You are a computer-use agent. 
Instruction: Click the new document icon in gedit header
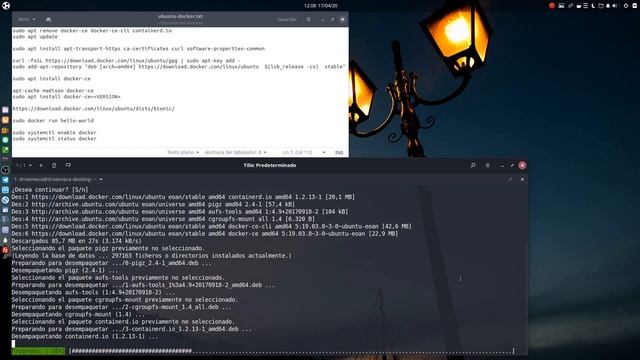pyautogui.click(x=49, y=19)
